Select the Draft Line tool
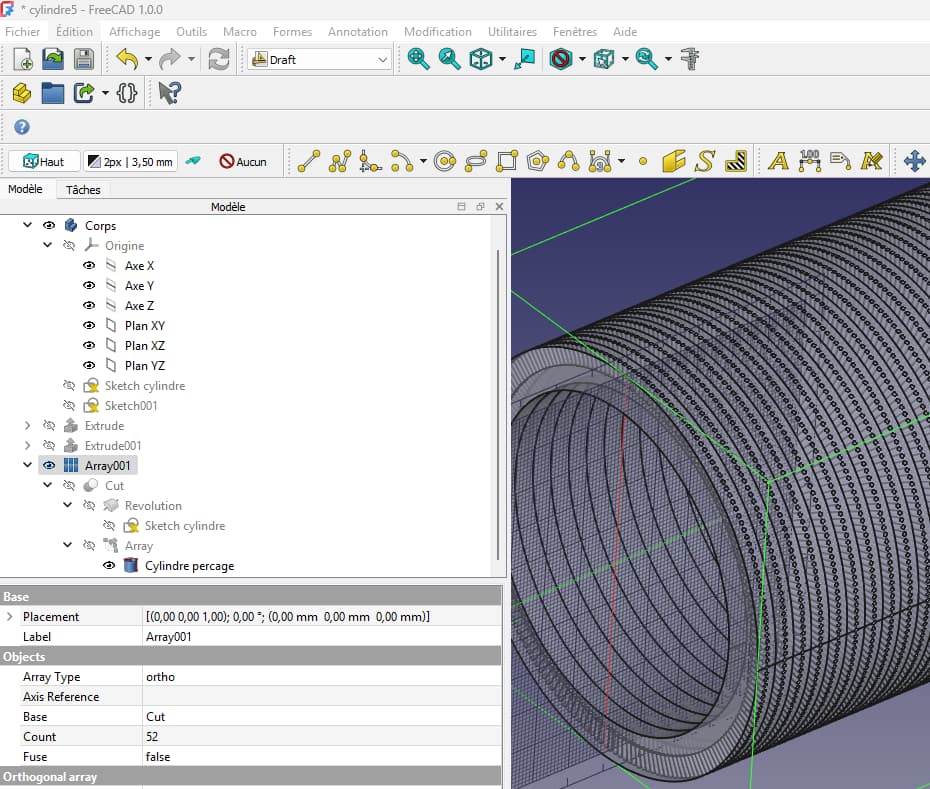930x789 pixels. 309,160
